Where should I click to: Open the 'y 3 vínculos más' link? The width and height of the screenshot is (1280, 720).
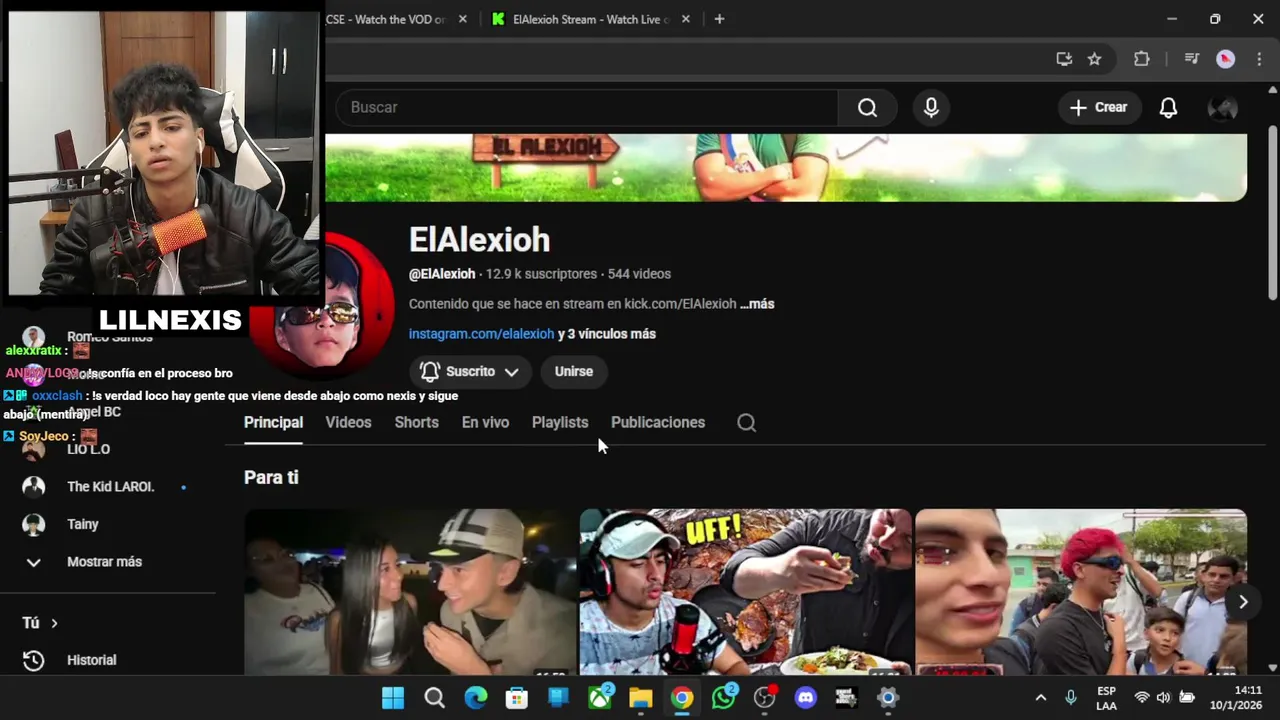point(607,334)
